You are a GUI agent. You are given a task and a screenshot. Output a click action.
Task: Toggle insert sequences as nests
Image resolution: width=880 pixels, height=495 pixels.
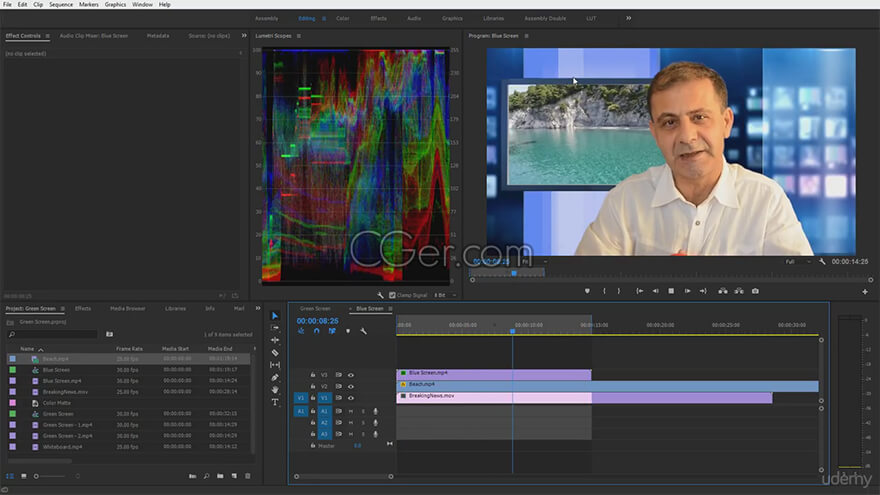(x=301, y=331)
